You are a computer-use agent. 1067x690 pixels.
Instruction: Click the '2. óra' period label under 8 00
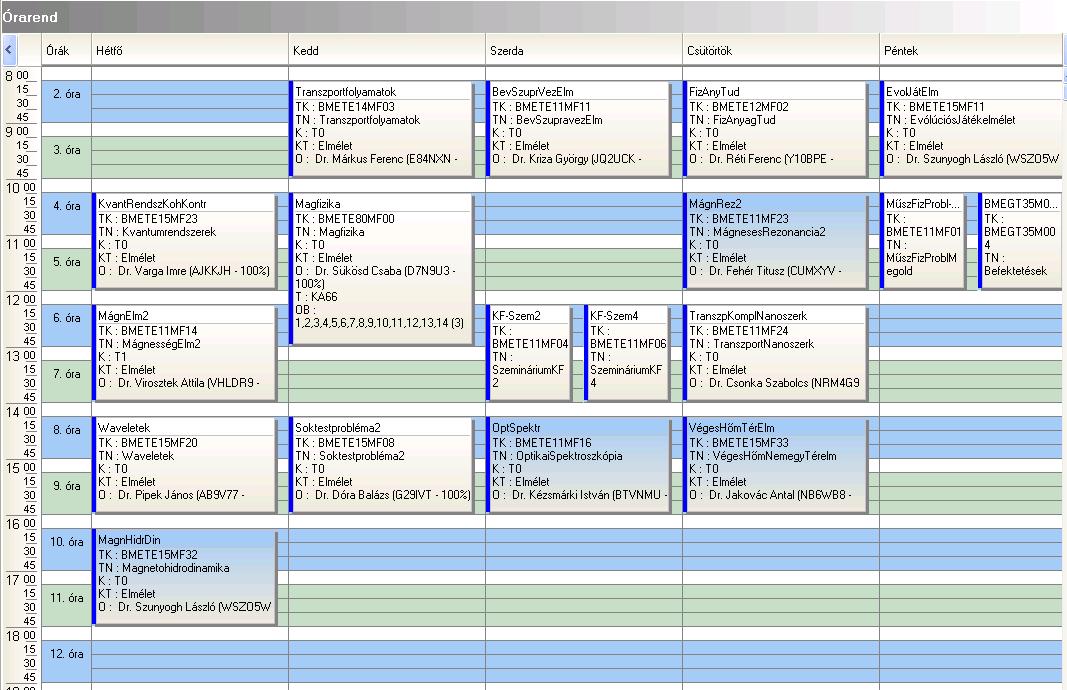point(67,95)
